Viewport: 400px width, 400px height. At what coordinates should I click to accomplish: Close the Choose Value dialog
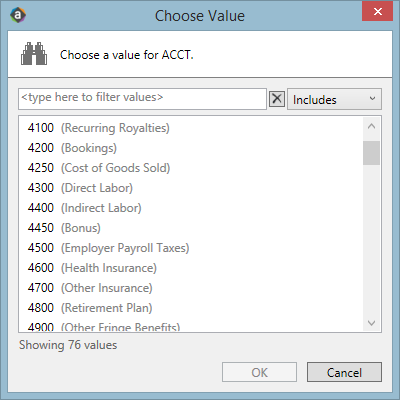[x=377, y=12]
